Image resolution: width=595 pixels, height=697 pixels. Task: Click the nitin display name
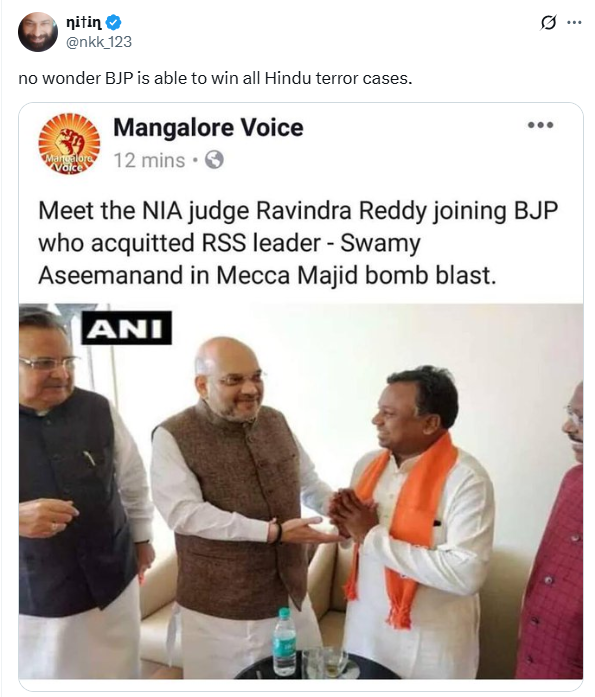click(x=84, y=22)
